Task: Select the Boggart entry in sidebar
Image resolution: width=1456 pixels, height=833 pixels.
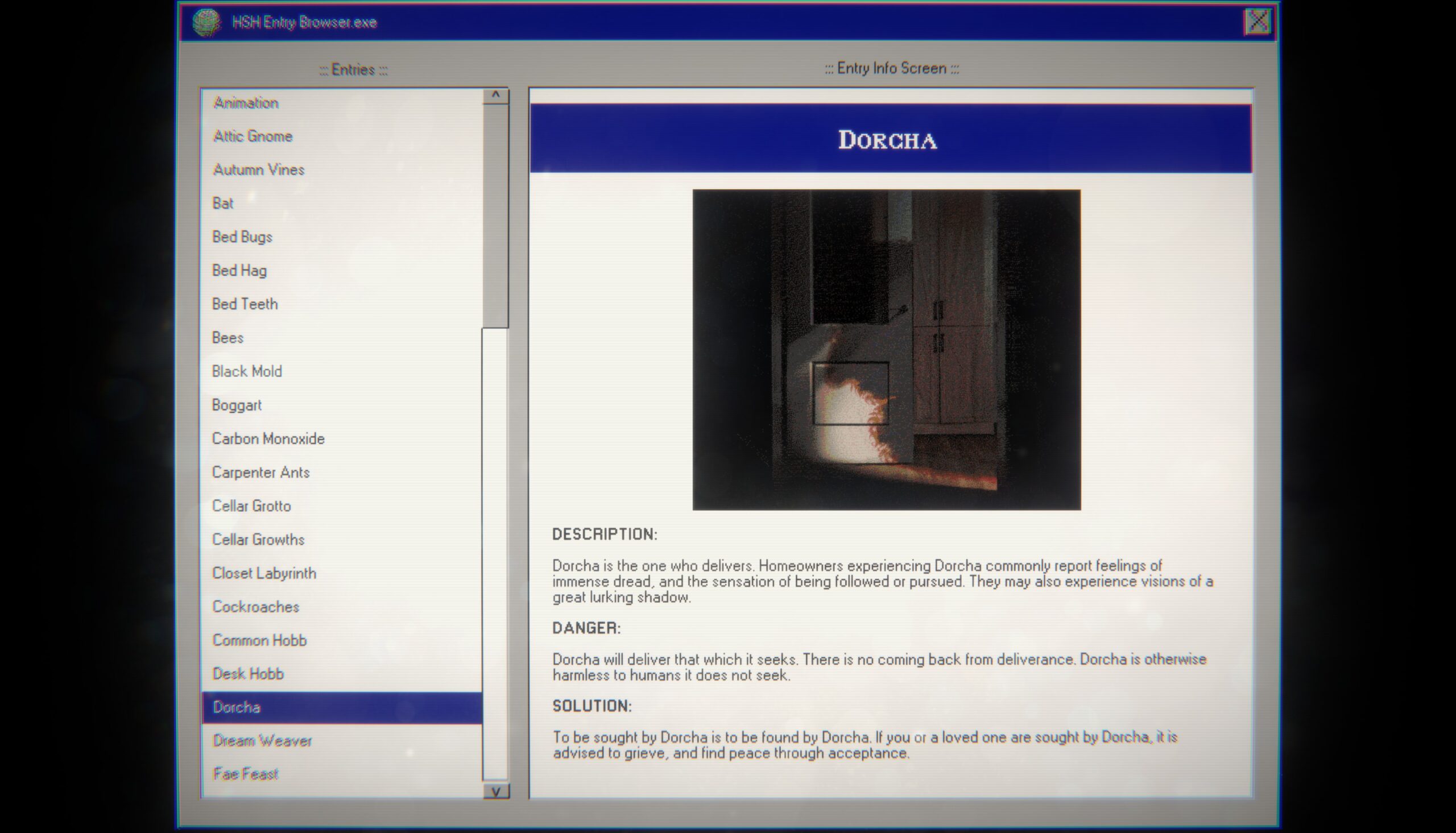Action: coord(237,404)
